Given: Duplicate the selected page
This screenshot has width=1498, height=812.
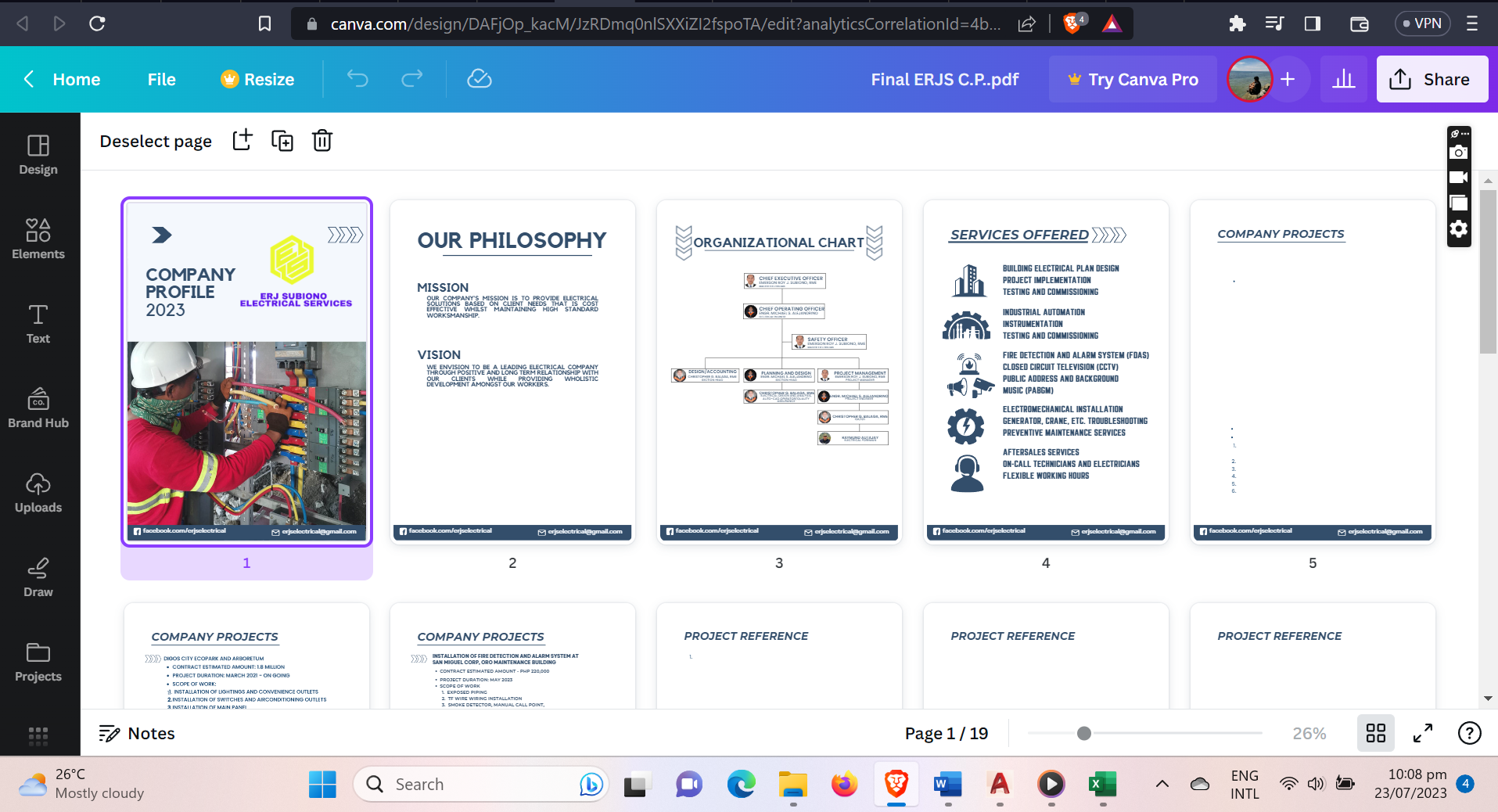Looking at the screenshot, I should 282,141.
